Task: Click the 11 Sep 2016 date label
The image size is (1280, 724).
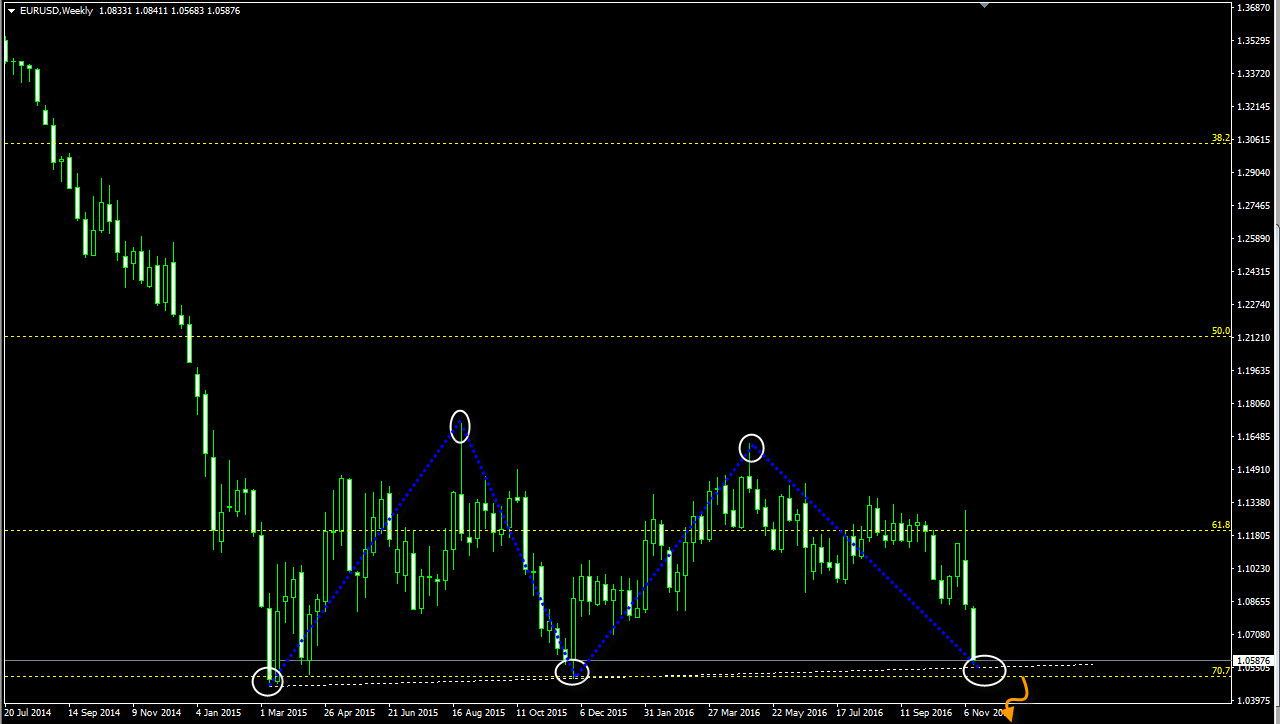Action: point(925,714)
